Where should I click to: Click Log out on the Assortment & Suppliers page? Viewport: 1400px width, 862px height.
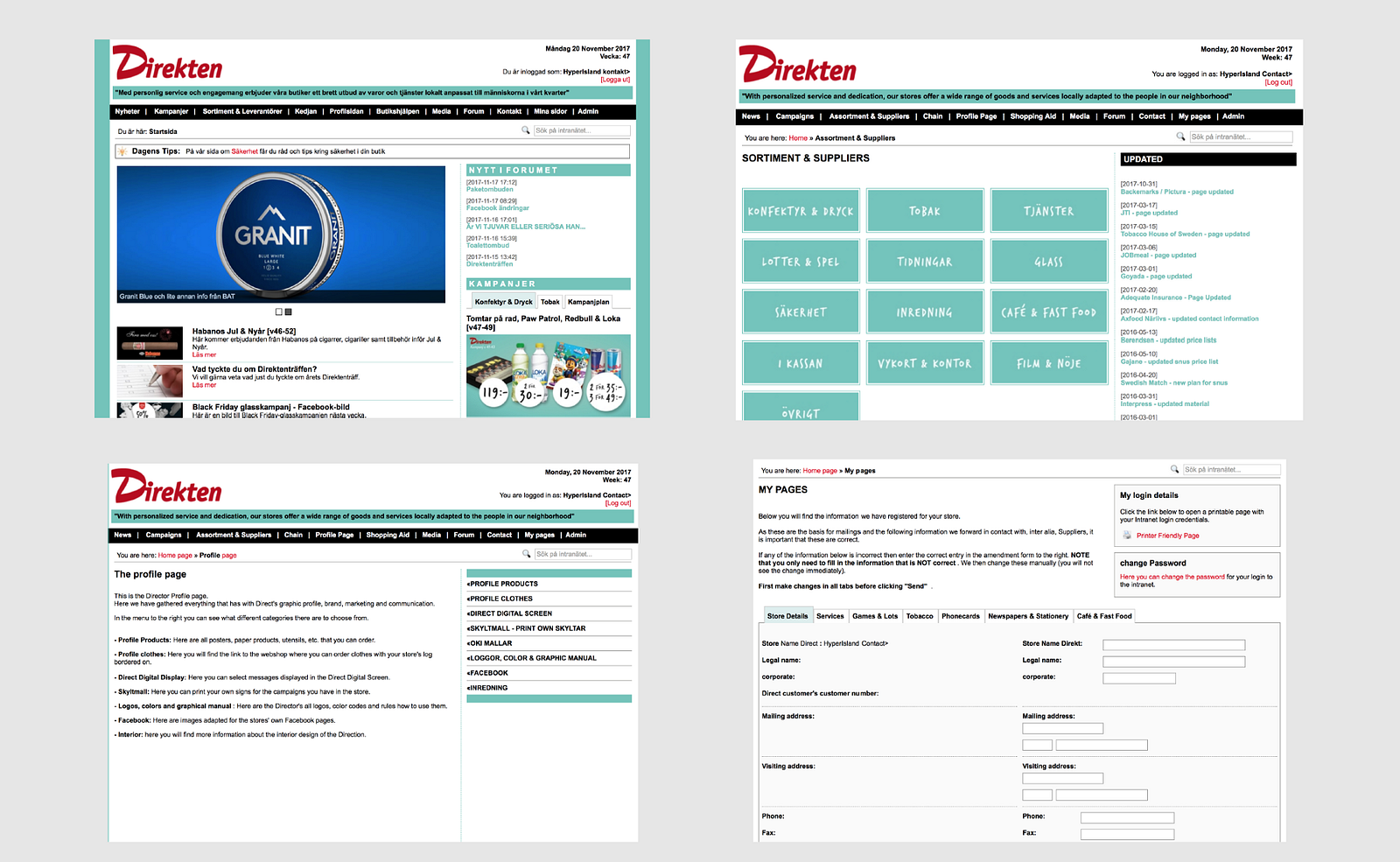(x=1278, y=82)
